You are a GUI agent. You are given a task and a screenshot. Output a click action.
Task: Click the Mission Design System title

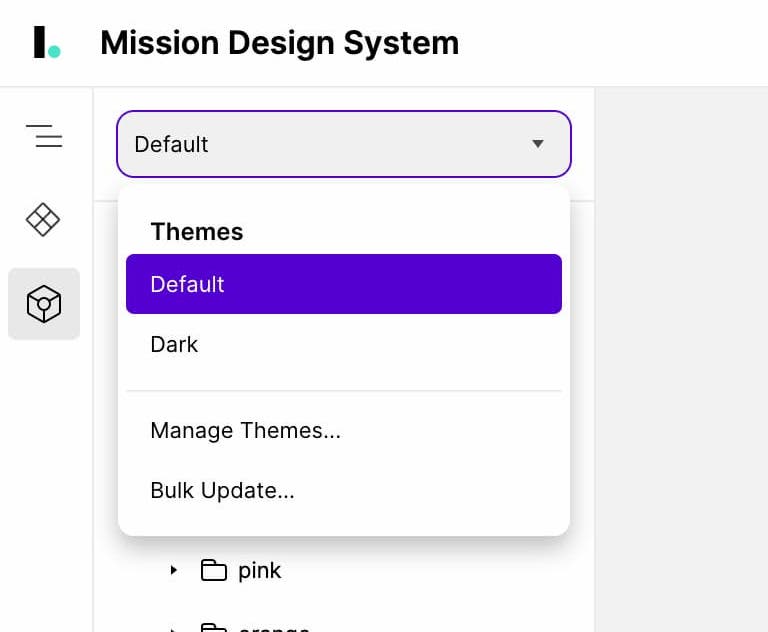[x=280, y=43]
